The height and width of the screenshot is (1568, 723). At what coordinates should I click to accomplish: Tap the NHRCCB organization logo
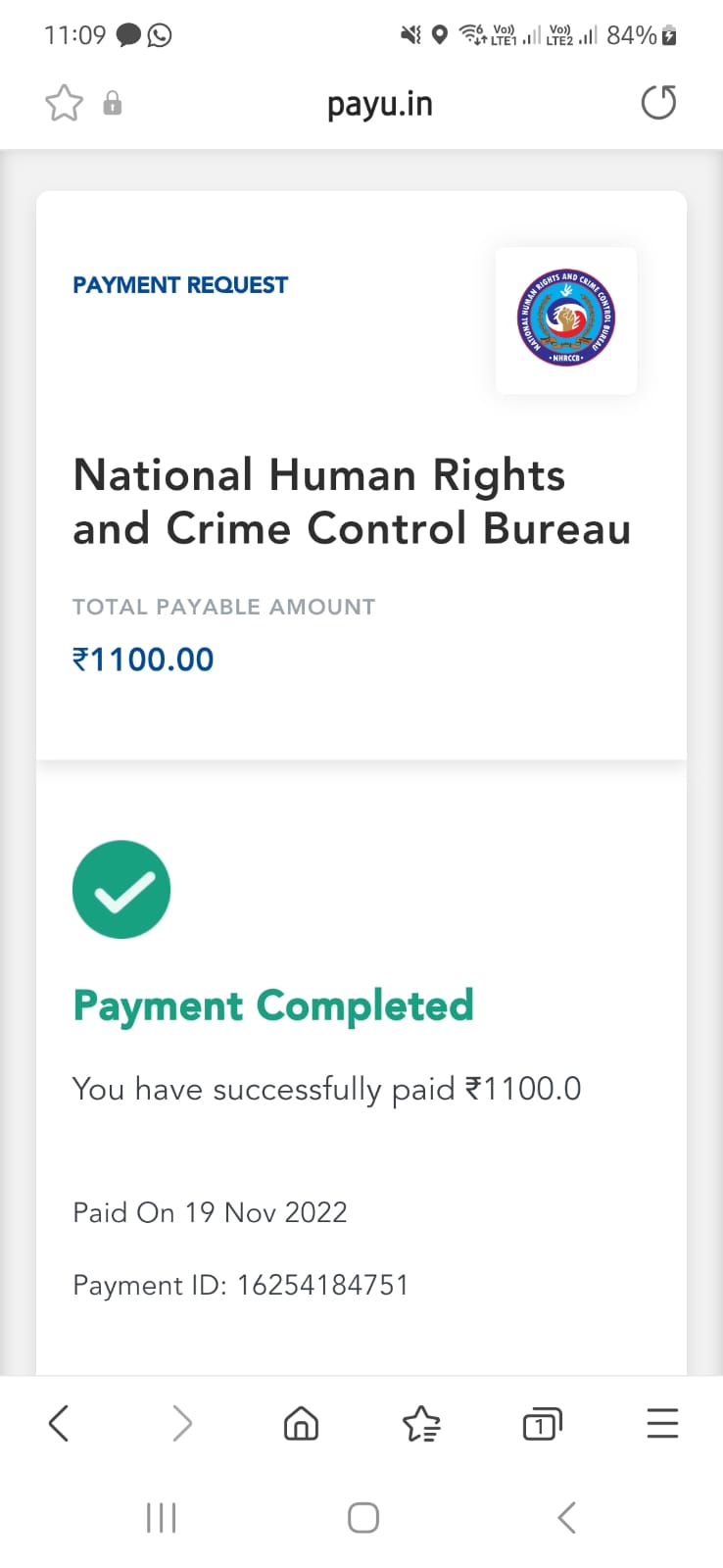pos(566,319)
